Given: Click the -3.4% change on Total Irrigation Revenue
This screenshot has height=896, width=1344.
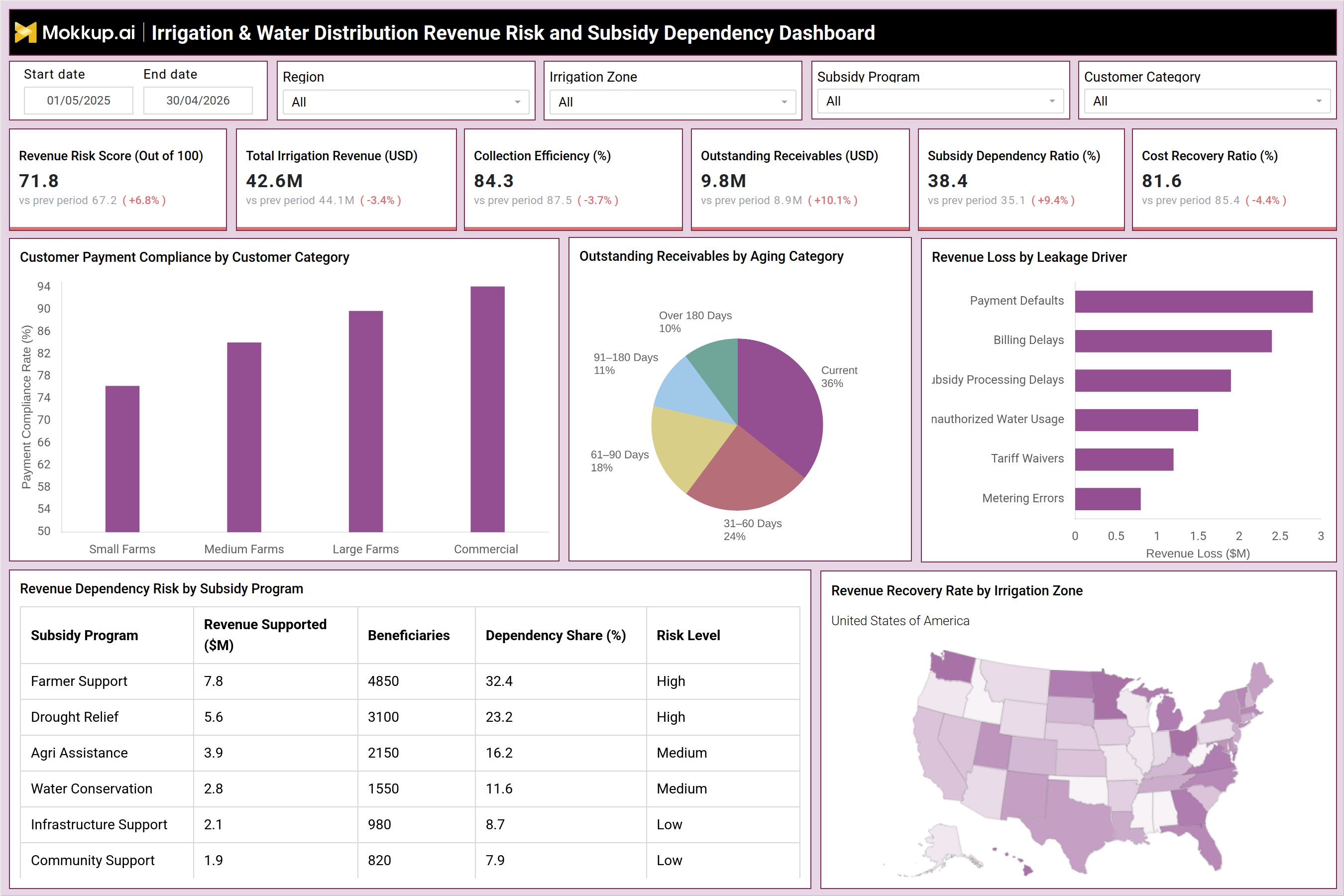Looking at the screenshot, I should coord(381,201).
